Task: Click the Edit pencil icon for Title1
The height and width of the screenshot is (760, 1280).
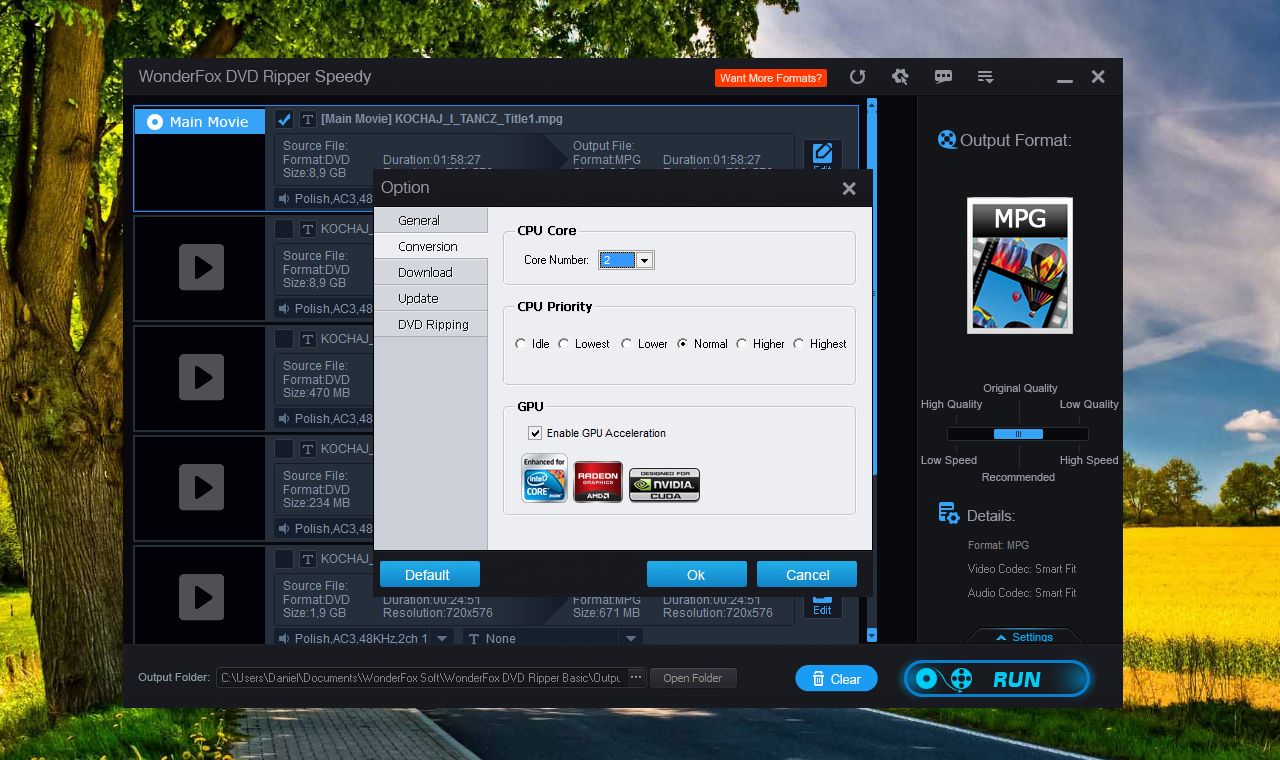Action: 822,154
